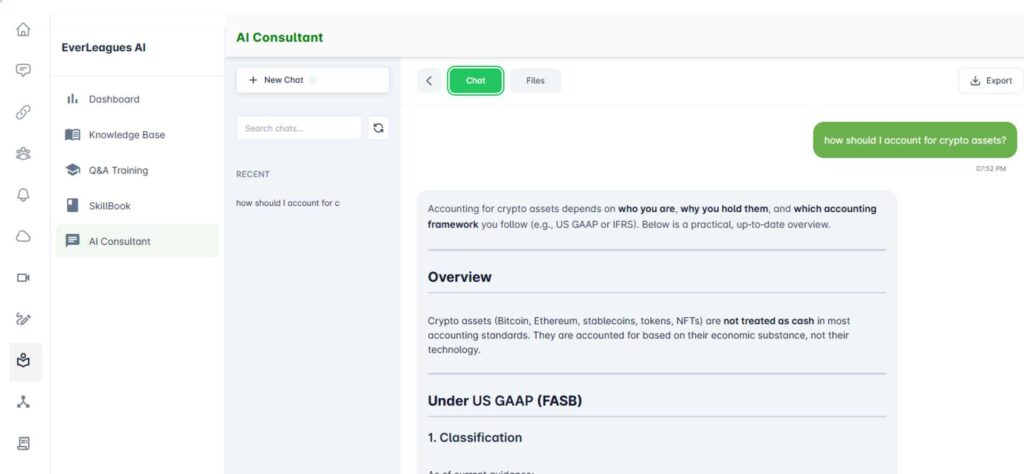The width and height of the screenshot is (1024, 474).
Task: Open recent chat about crypto accounting
Action: coord(288,203)
